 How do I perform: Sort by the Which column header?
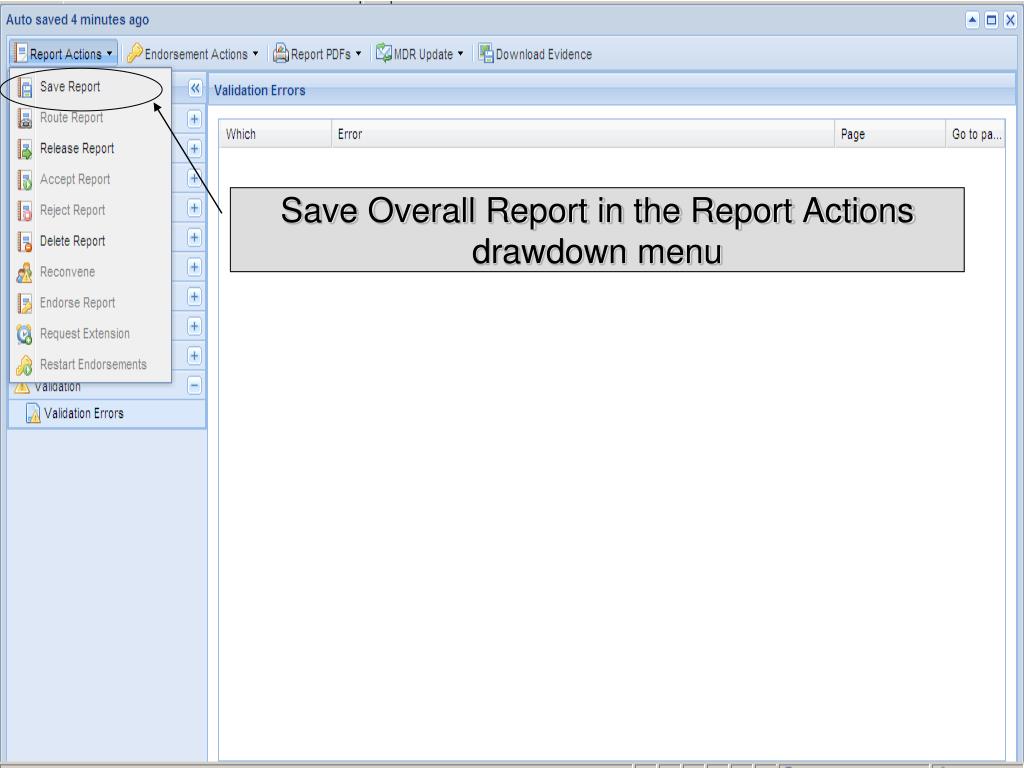(275, 134)
